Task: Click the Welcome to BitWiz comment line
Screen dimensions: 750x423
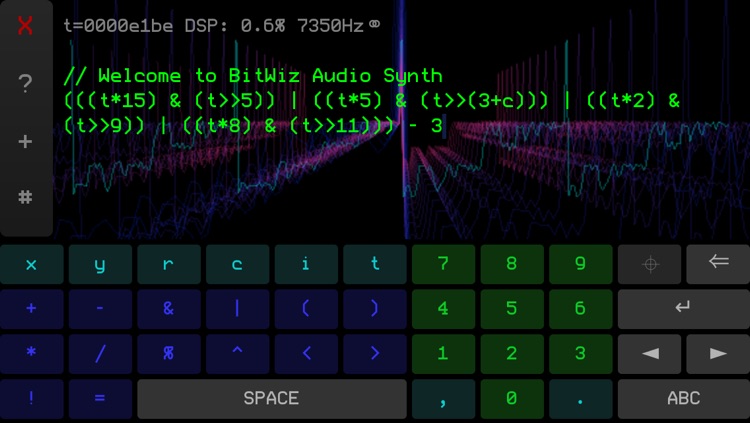Action: coord(253,76)
